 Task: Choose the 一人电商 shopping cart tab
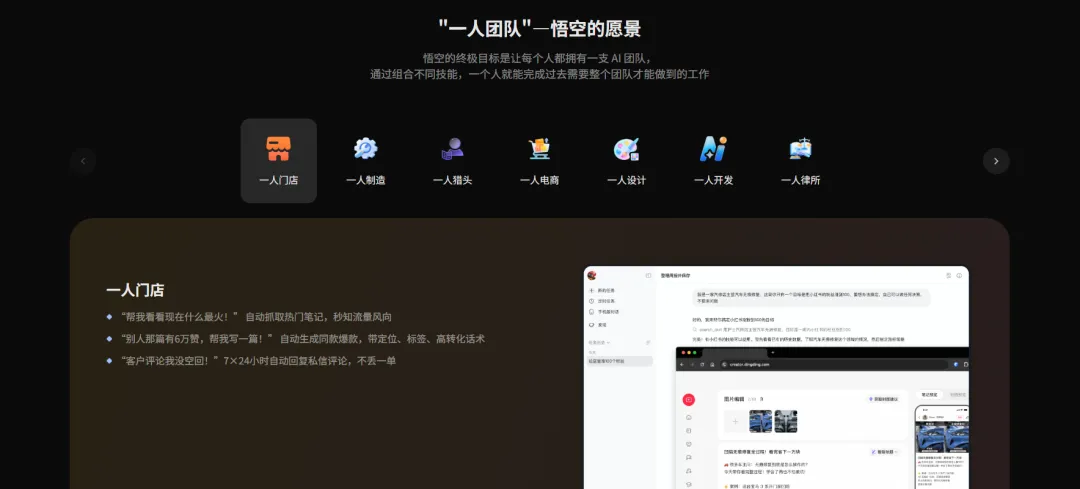click(539, 161)
